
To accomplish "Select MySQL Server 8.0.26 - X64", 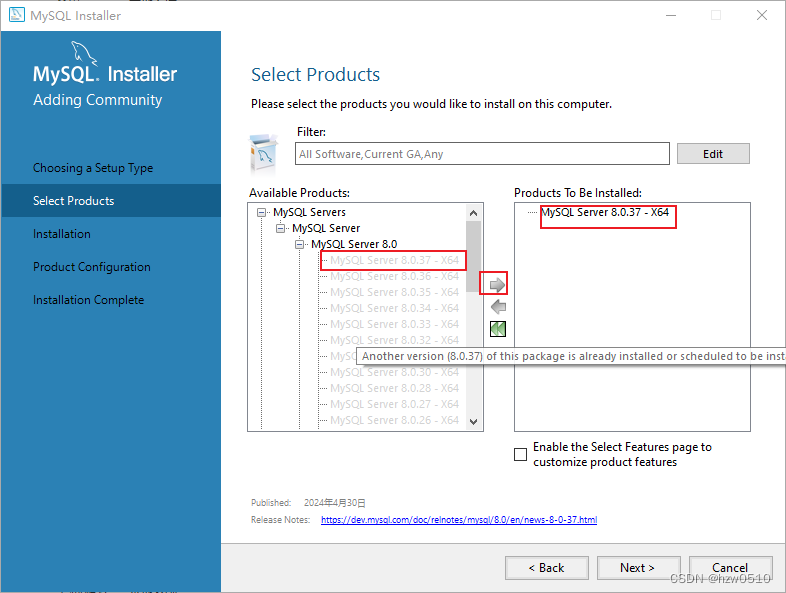I will click(394, 421).
